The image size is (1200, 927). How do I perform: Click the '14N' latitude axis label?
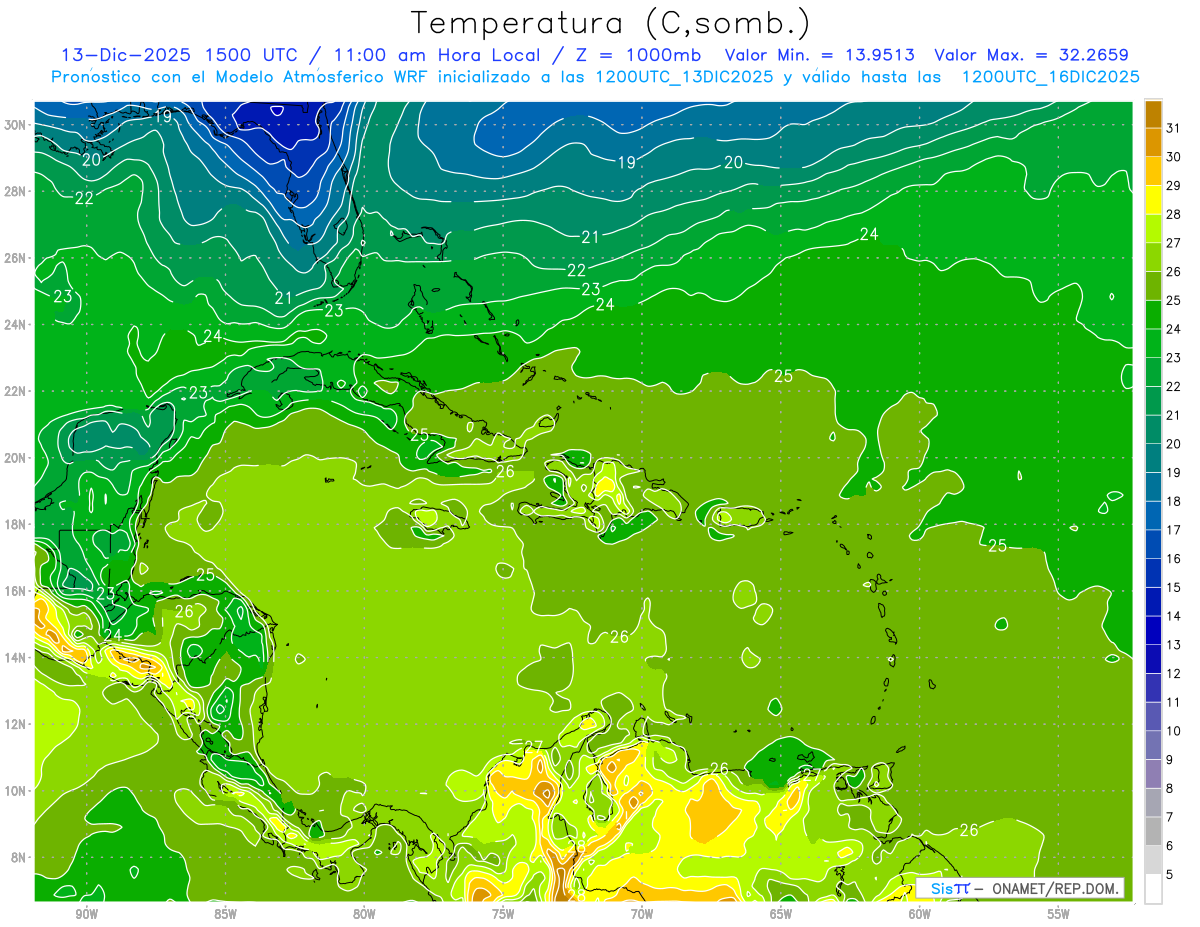tap(16, 657)
